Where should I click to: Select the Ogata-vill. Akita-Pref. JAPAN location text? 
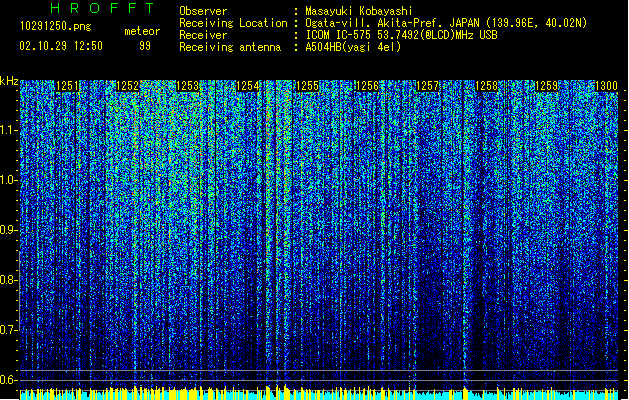pyautogui.click(x=446, y=23)
